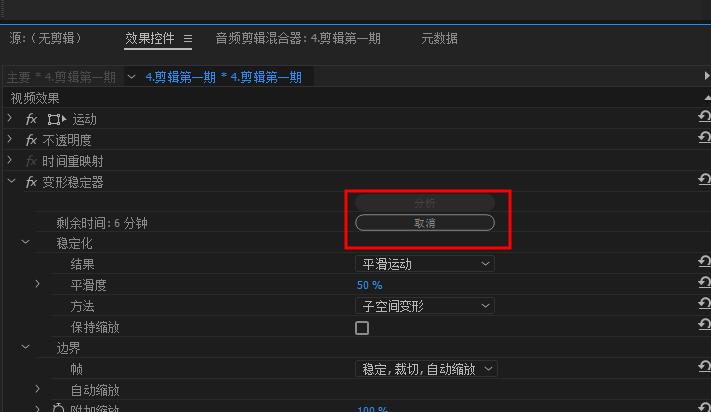
Task: Switch to the 元数据 tab
Action: 439,39
